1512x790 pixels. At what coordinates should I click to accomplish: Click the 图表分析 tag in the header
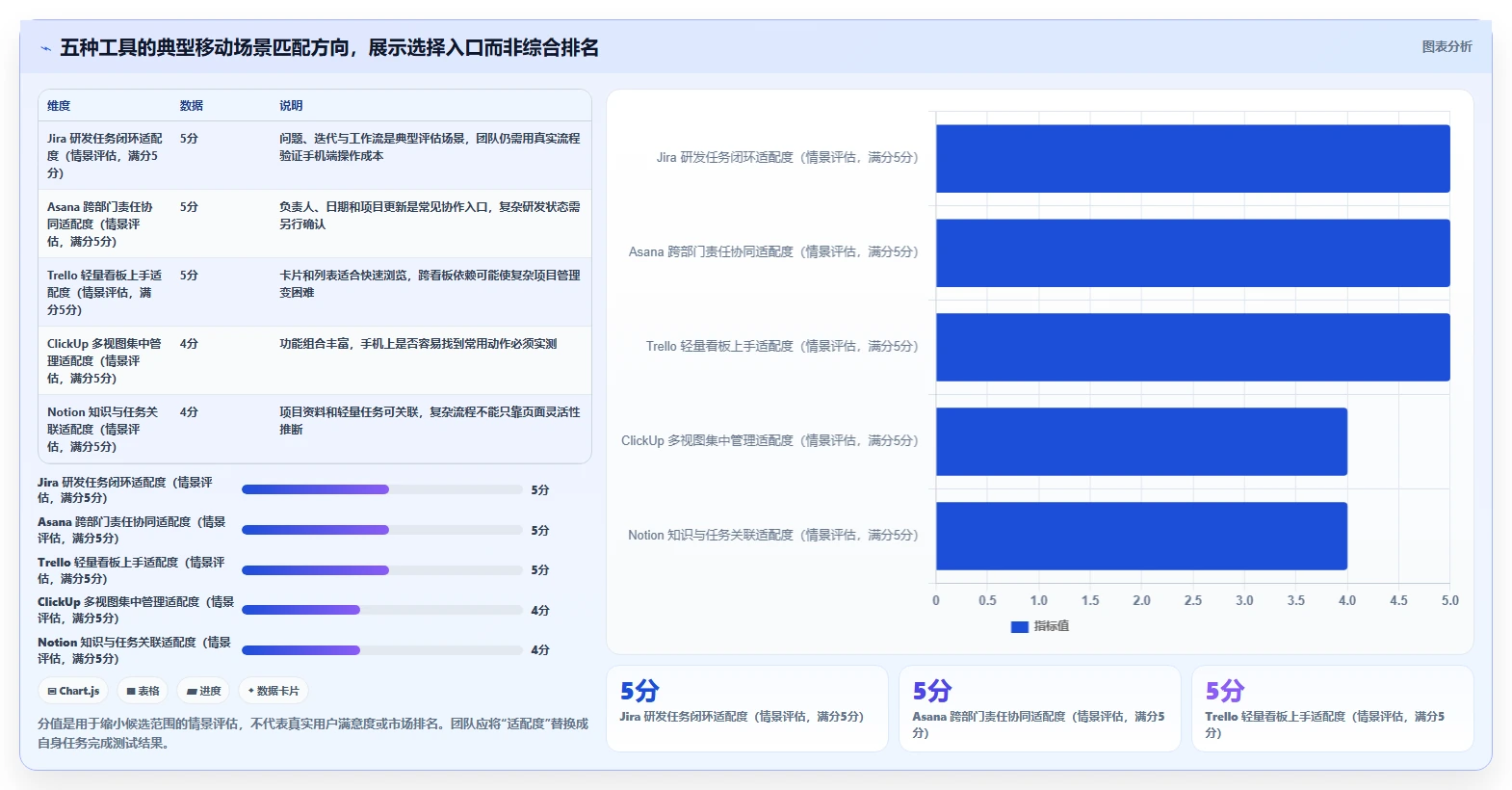(1447, 46)
